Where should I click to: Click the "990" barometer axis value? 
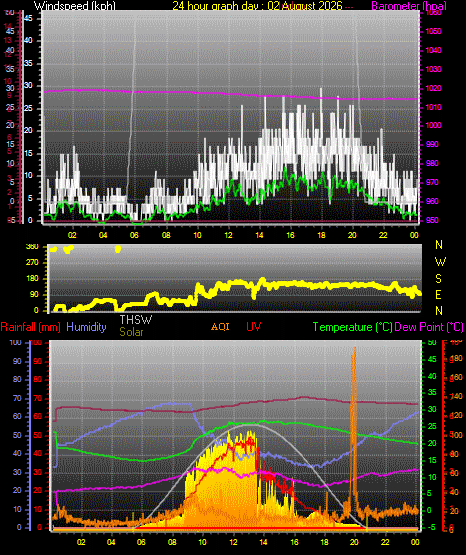click(432, 144)
